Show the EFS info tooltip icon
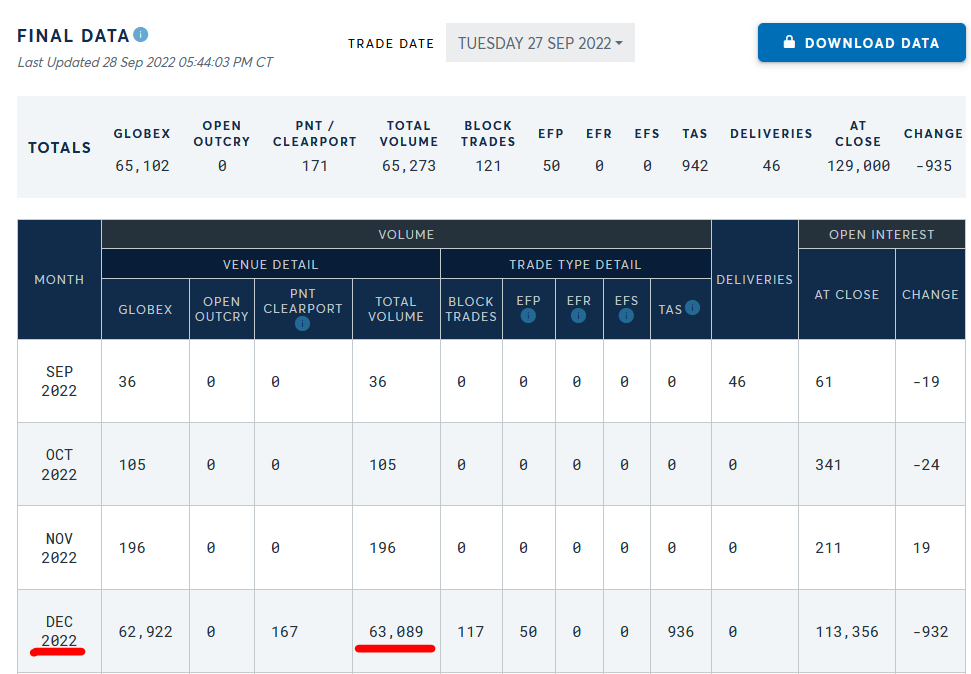 pos(626,316)
